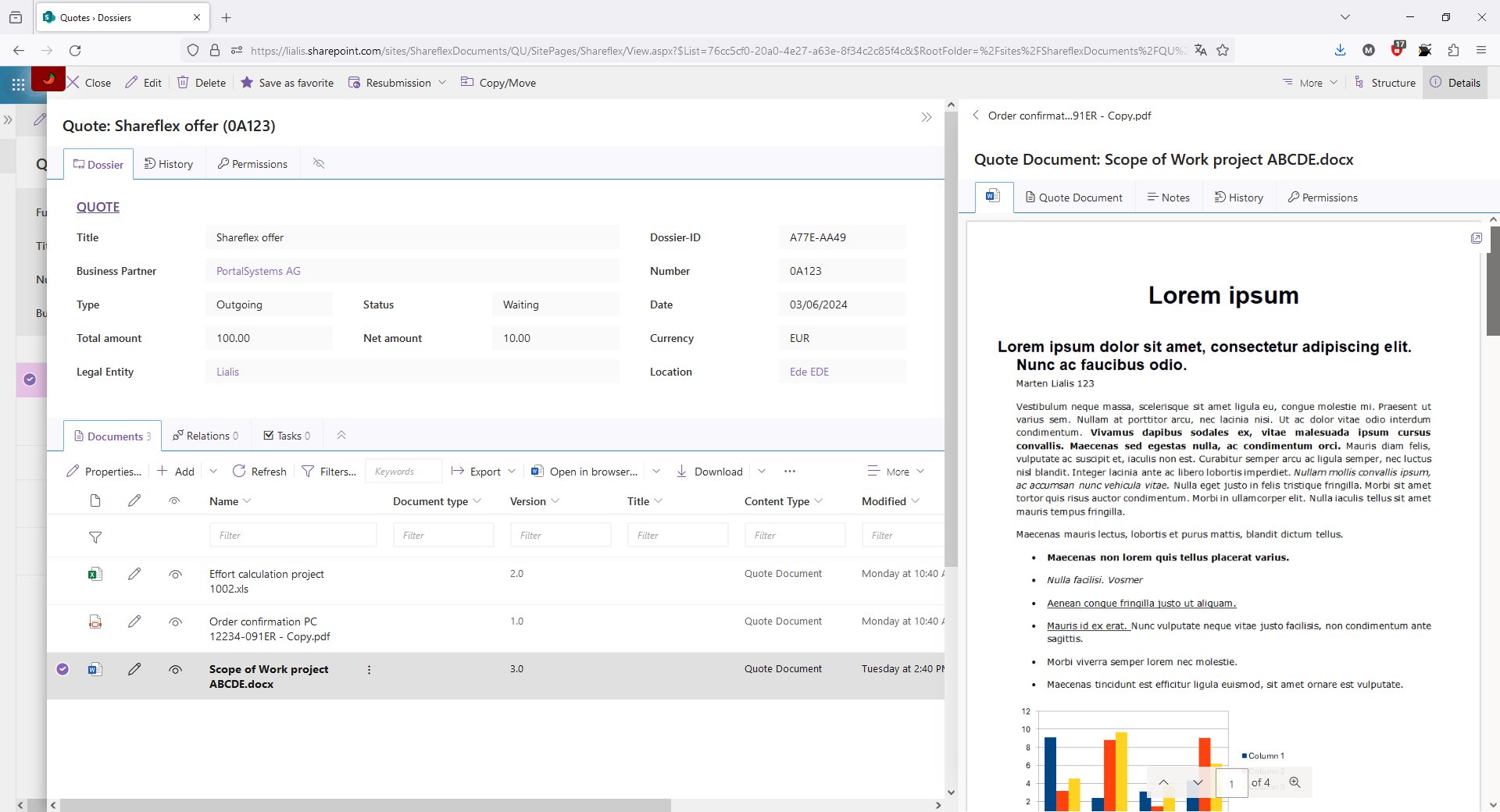Select the Refresh icon above the document list
Screen dimensions: 1500x812
240,471
